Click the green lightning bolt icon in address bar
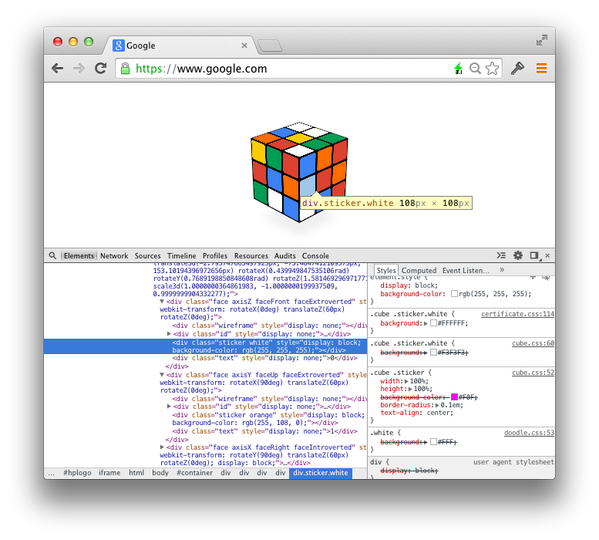The width and height of the screenshot is (599, 540). click(458, 68)
